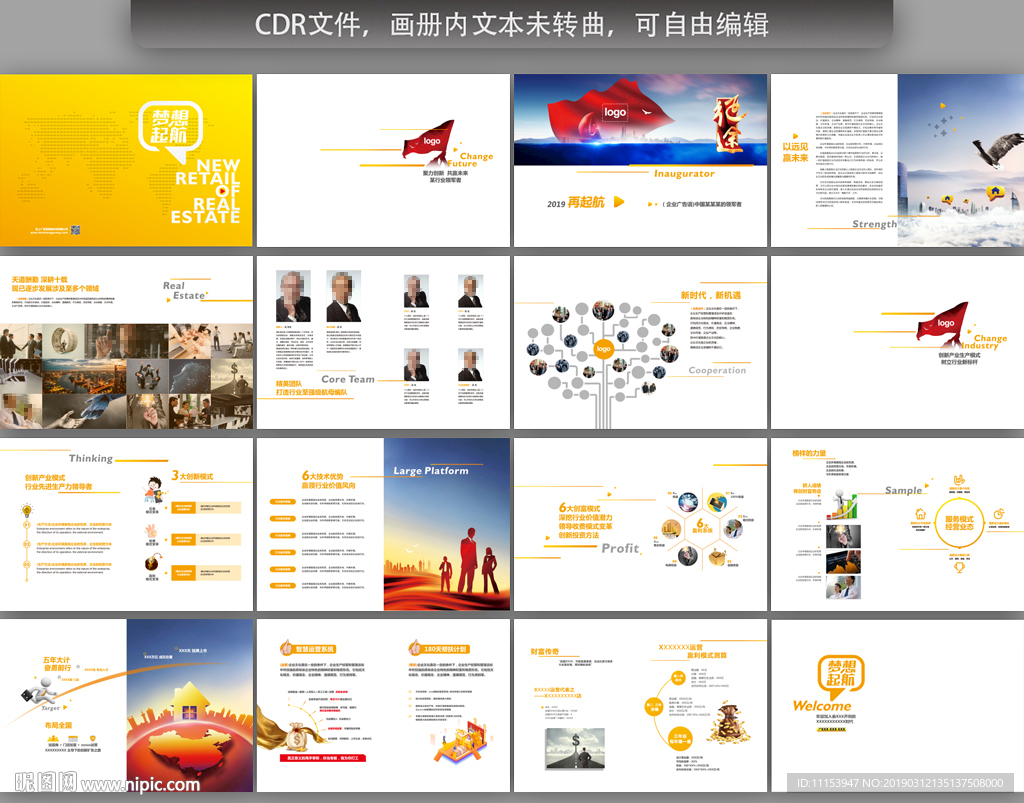Select the Real Estate photo collage page
Image resolution: width=1024 pixels, height=803 pixels.
(126, 342)
